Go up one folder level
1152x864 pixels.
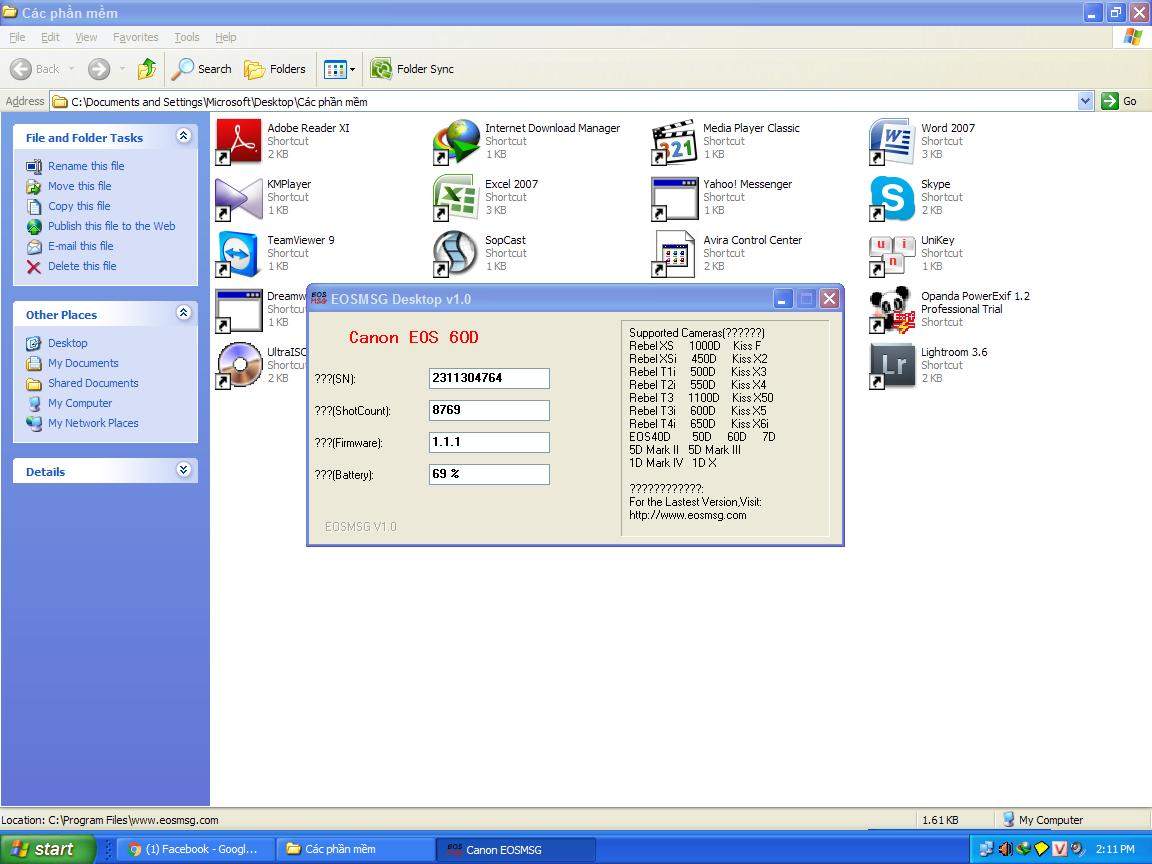point(147,69)
